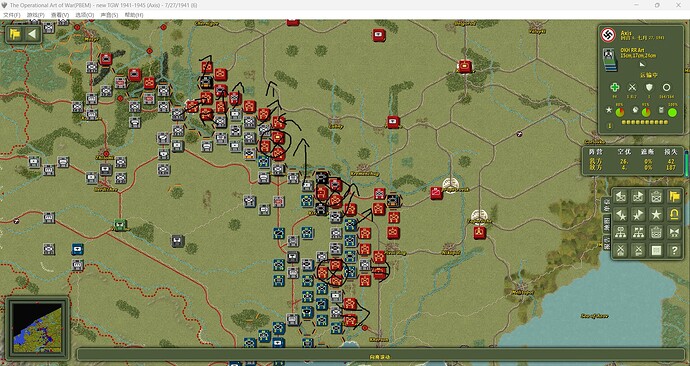Click the Axis swastika faction emblem

[608, 35]
